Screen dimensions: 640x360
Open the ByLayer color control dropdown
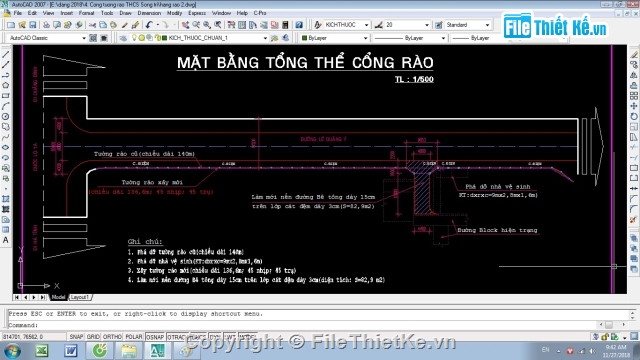click(x=365, y=38)
